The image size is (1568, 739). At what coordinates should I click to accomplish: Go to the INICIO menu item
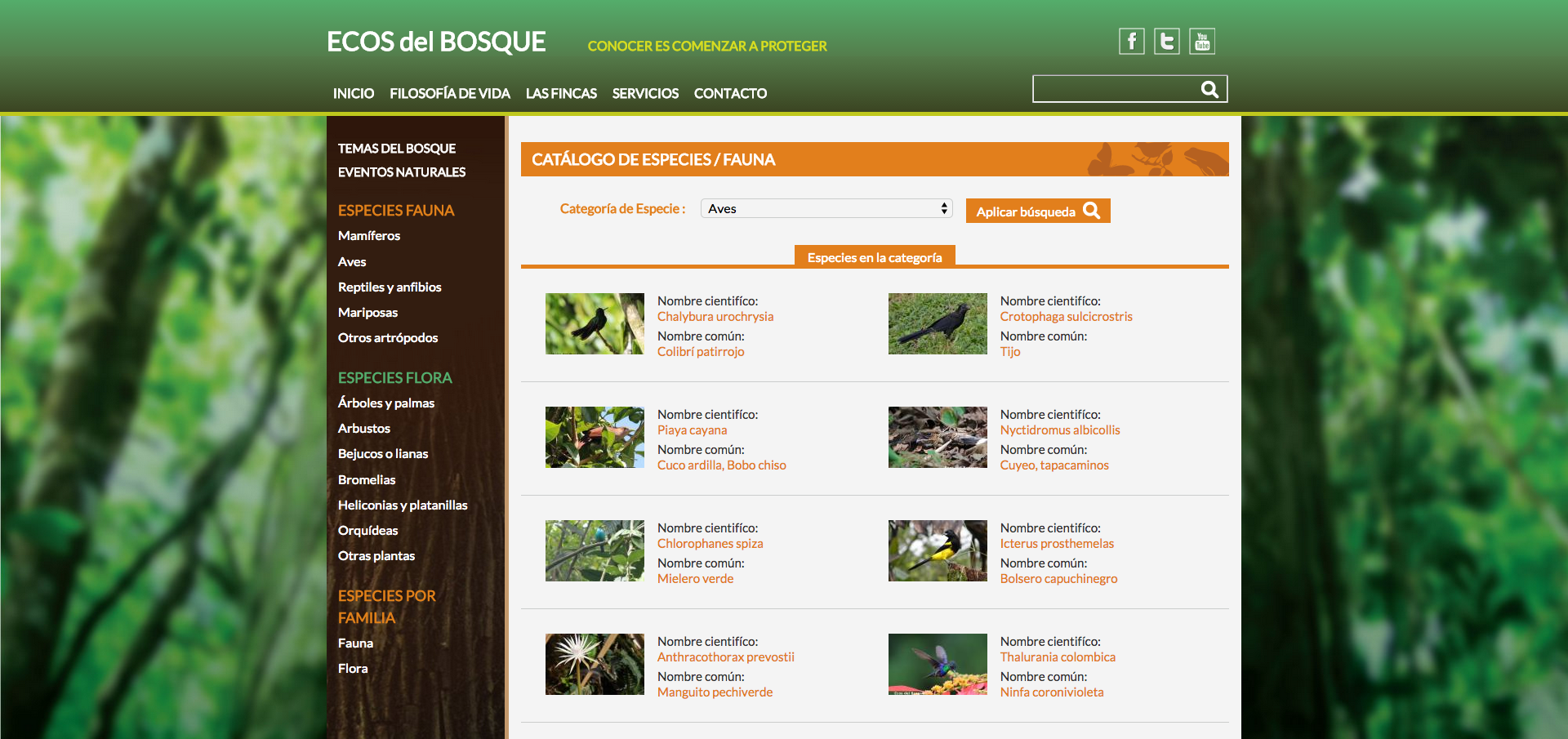click(x=353, y=94)
